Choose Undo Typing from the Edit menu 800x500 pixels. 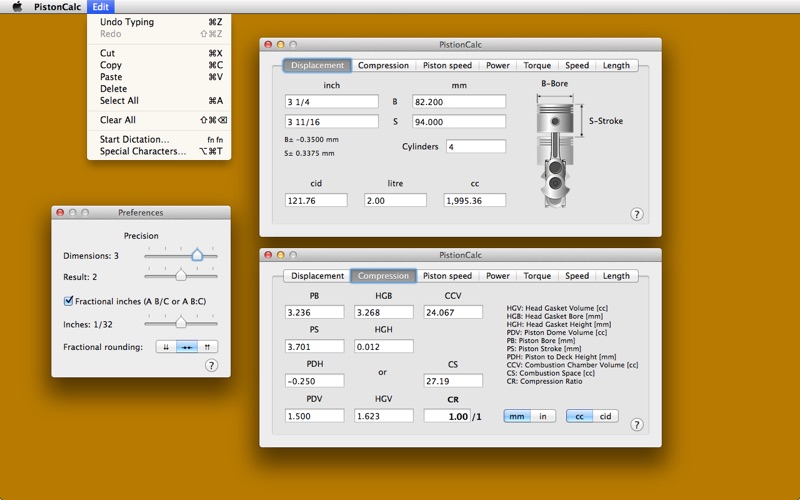(x=159, y=22)
